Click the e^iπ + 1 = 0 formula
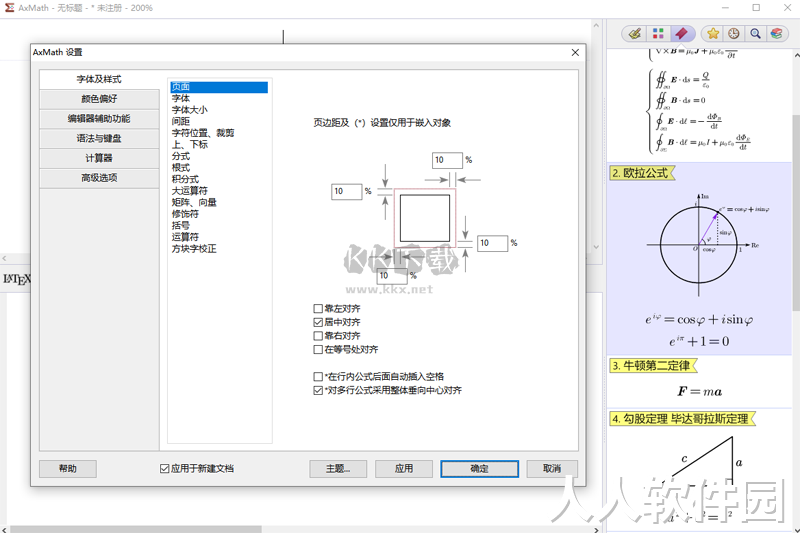Image resolution: width=800 pixels, height=533 pixels. click(699, 341)
